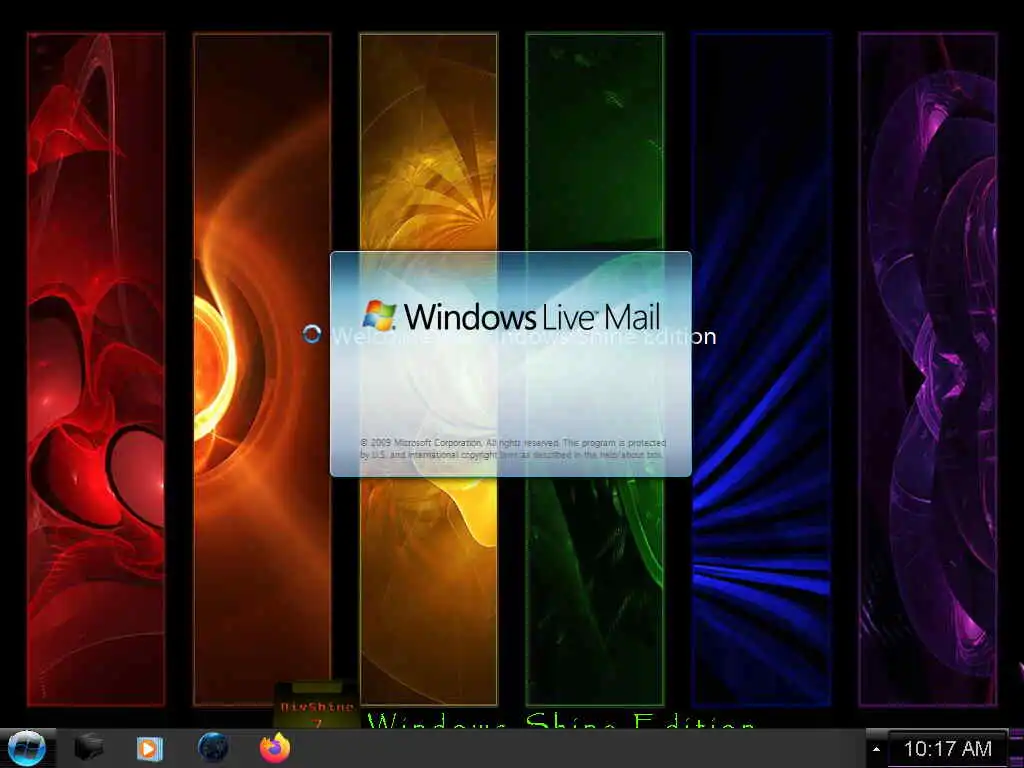Launch Firefox from the taskbar

click(x=275, y=748)
